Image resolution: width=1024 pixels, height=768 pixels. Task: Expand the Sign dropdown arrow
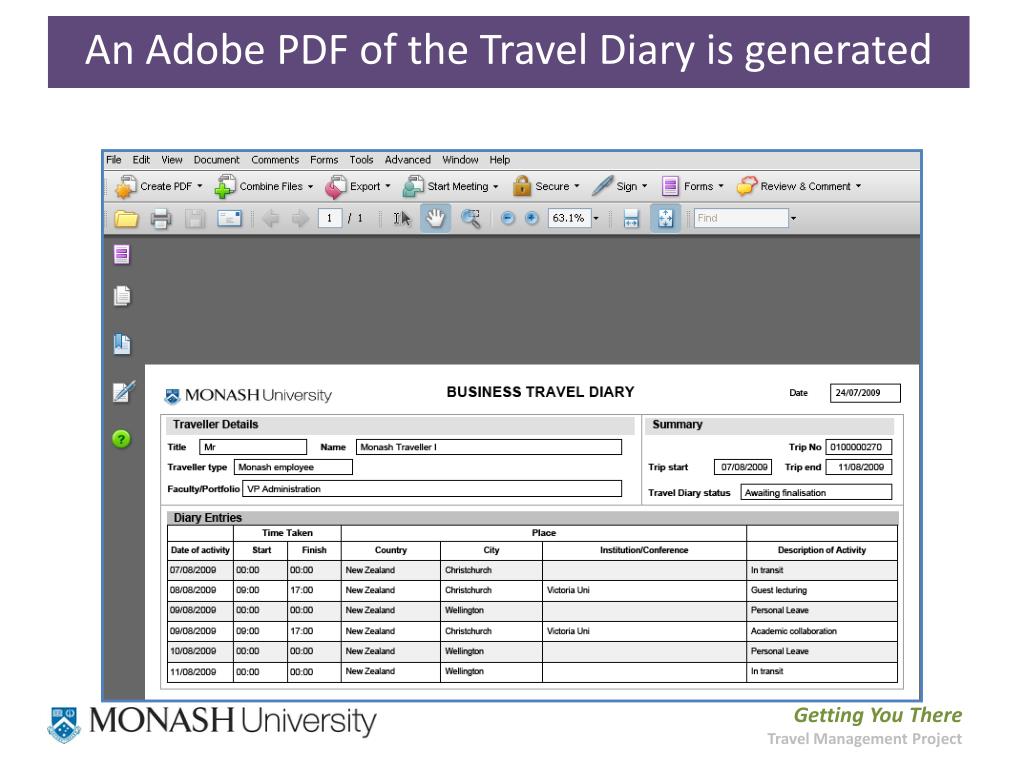645,187
